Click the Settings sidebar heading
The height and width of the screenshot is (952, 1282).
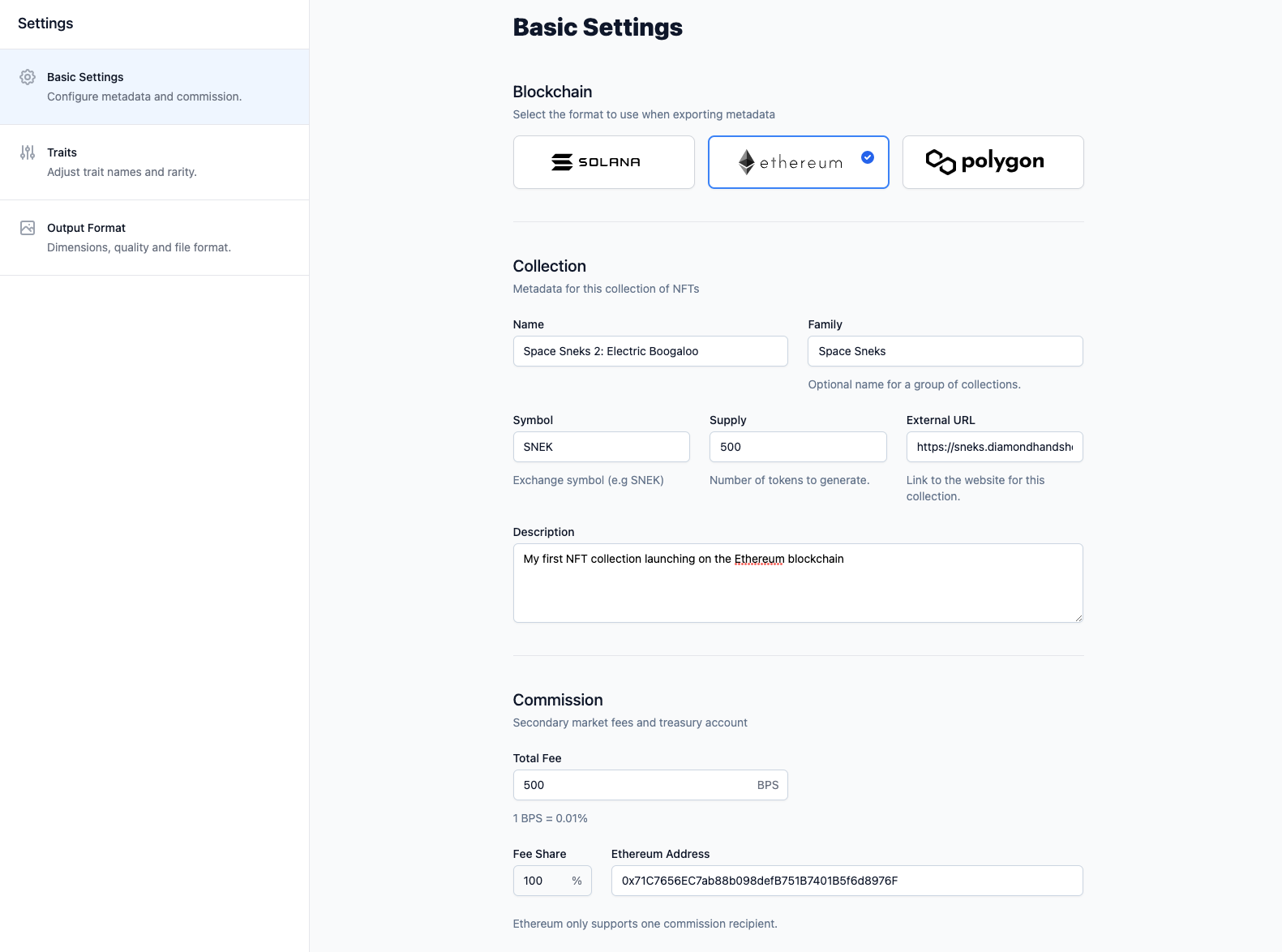45,24
